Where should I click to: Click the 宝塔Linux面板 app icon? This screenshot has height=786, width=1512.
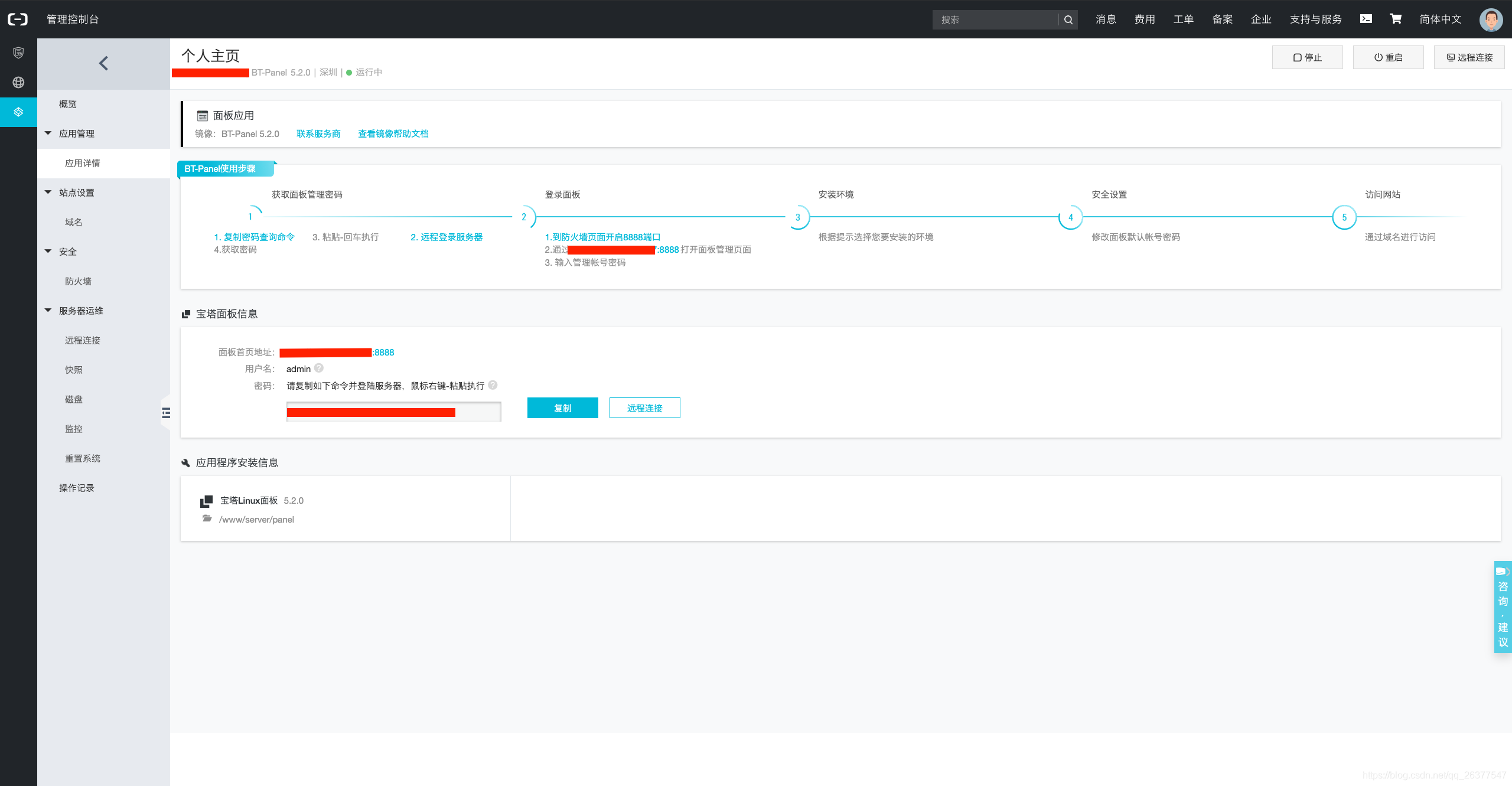206,501
